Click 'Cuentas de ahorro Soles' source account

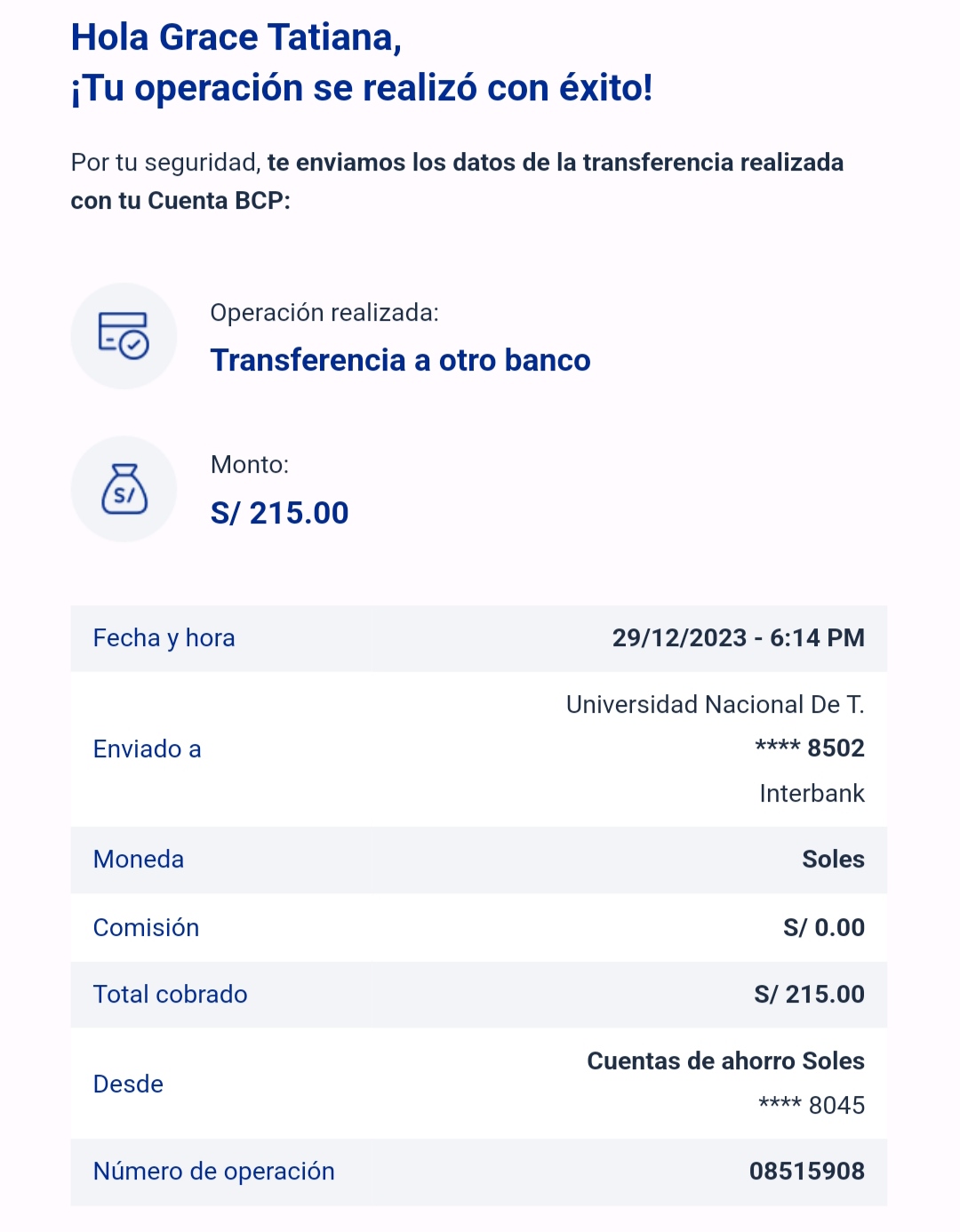click(x=725, y=1061)
